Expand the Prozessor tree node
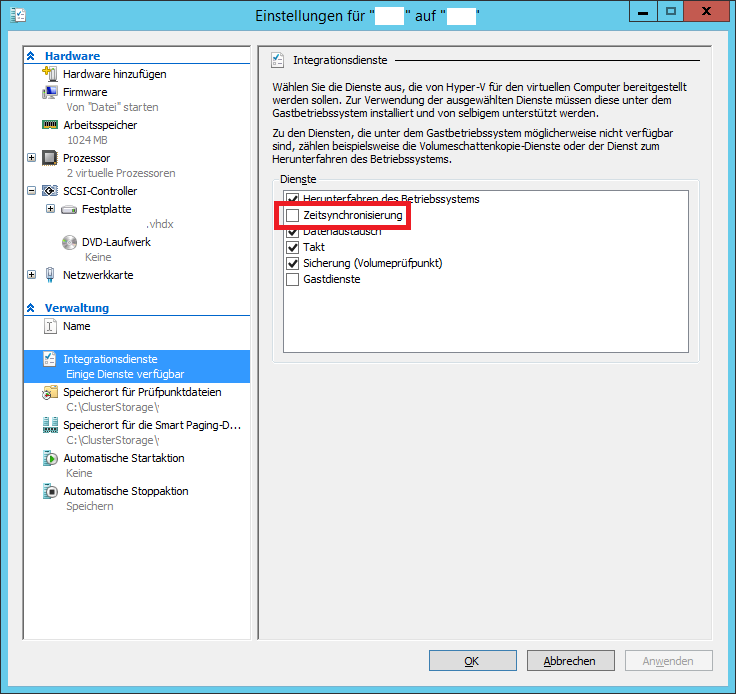 click(x=32, y=158)
